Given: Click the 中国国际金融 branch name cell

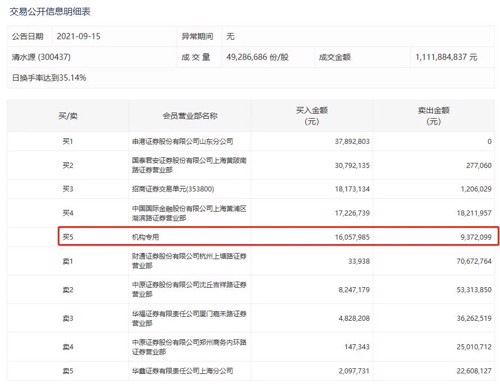Looking at the screenshot, I should (189, 213).
